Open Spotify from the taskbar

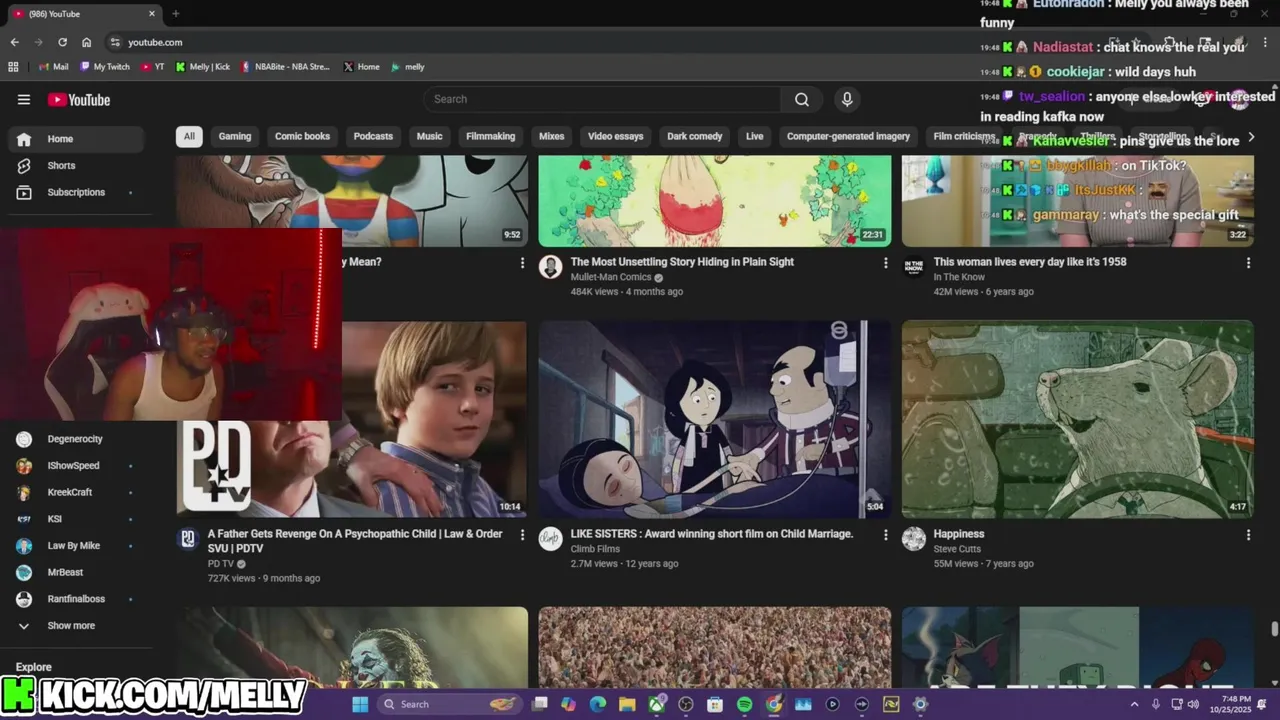point(744,704)
